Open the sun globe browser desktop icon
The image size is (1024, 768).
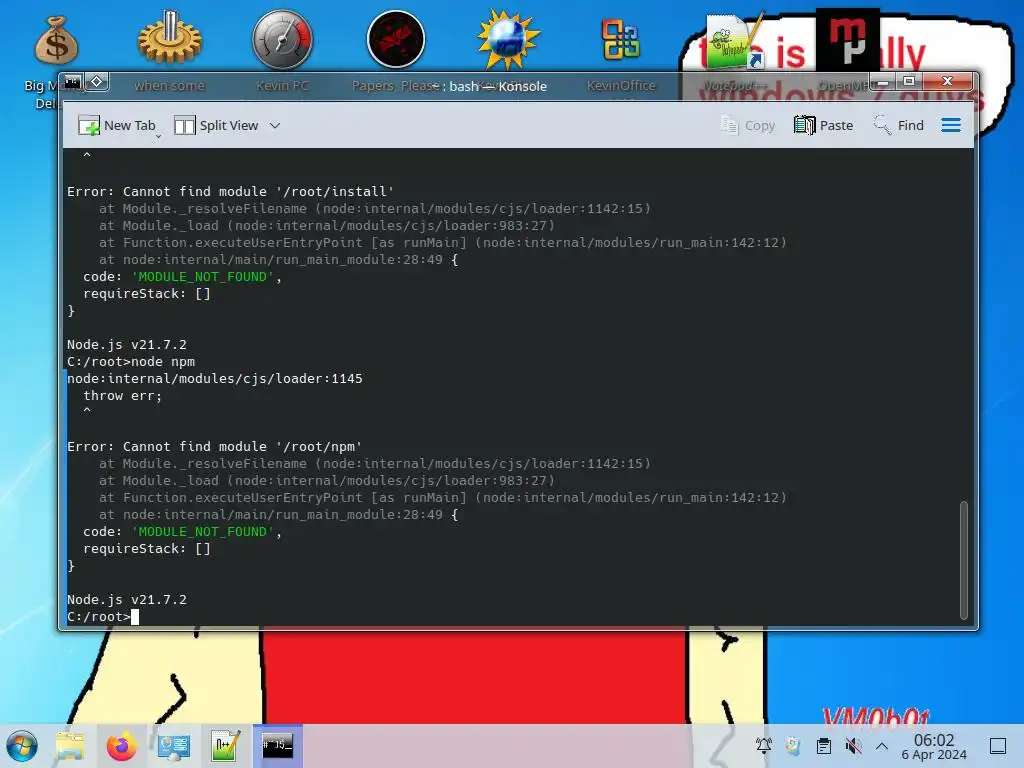click(x=507, y=39)
